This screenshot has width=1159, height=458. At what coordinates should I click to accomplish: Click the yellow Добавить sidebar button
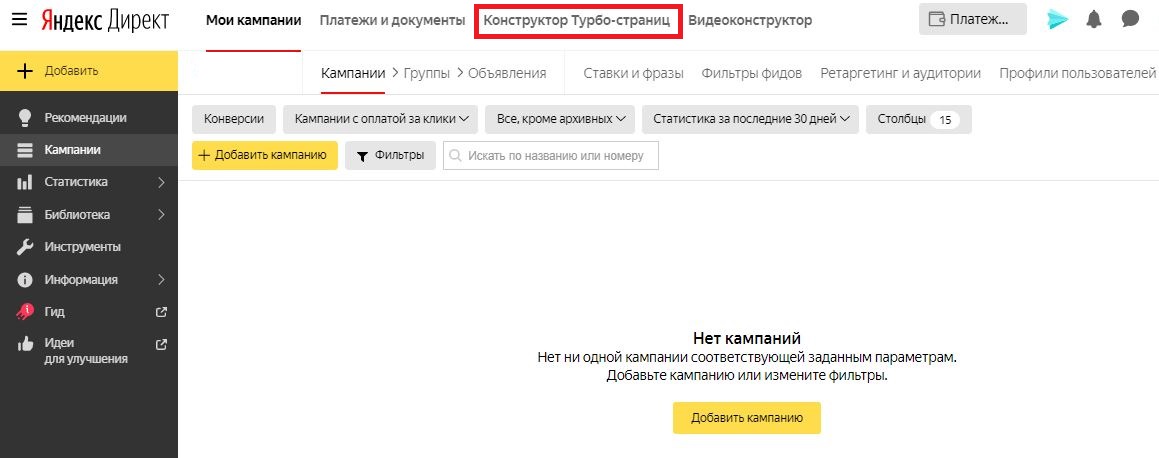click(89, 71)
